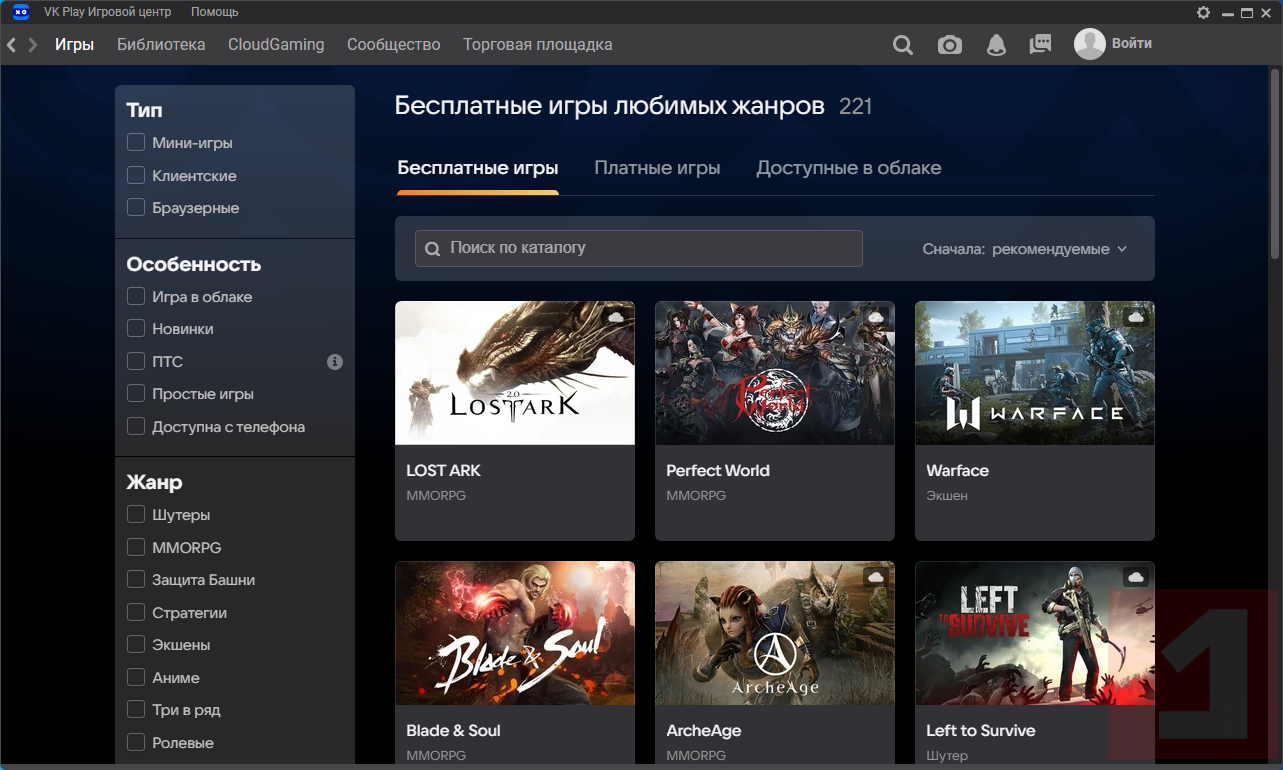
Task: Click the info icon next to ПТС
Action: (x=335, y=362)
